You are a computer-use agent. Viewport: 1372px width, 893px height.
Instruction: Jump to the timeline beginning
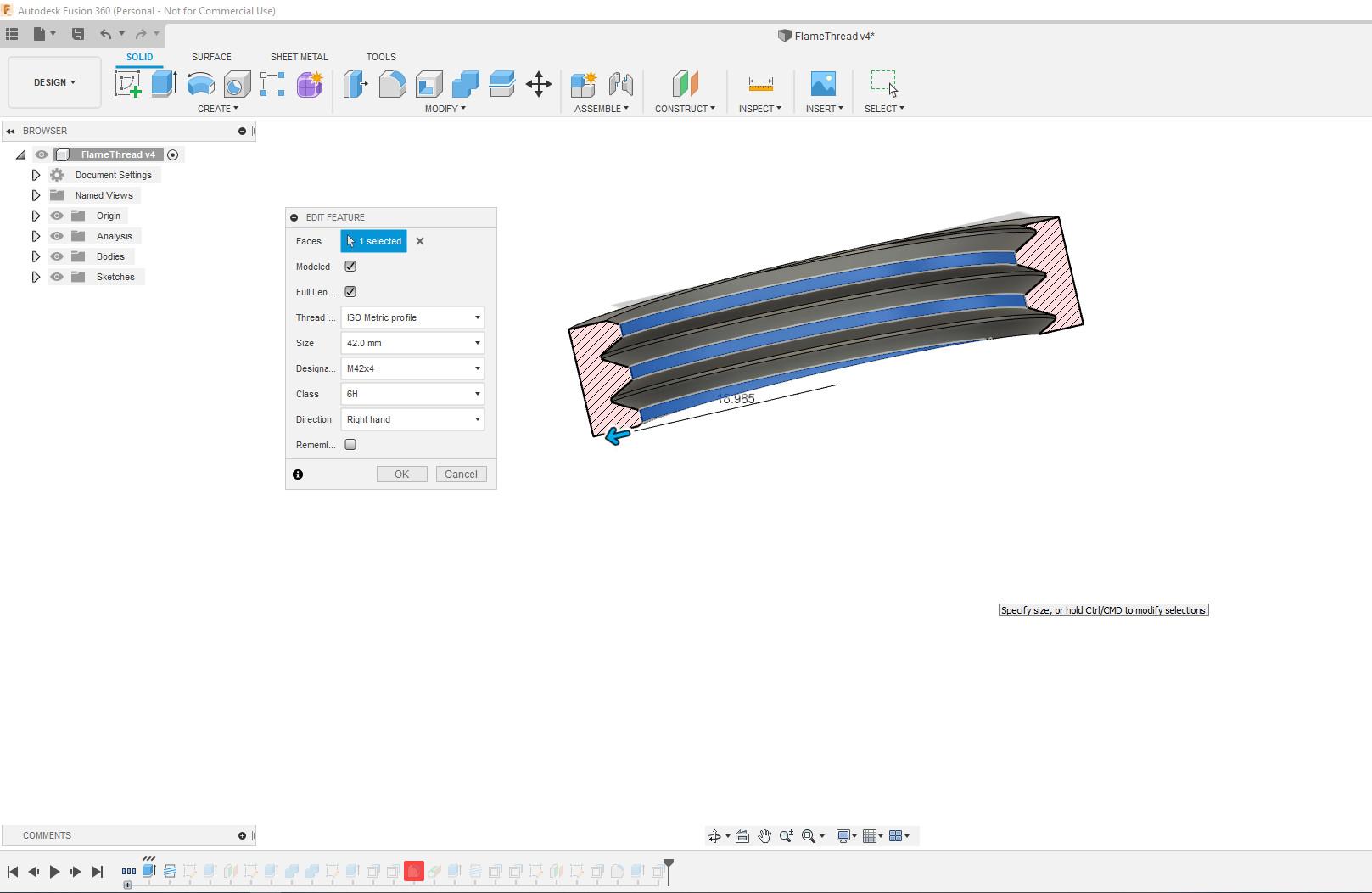point(13,872)
